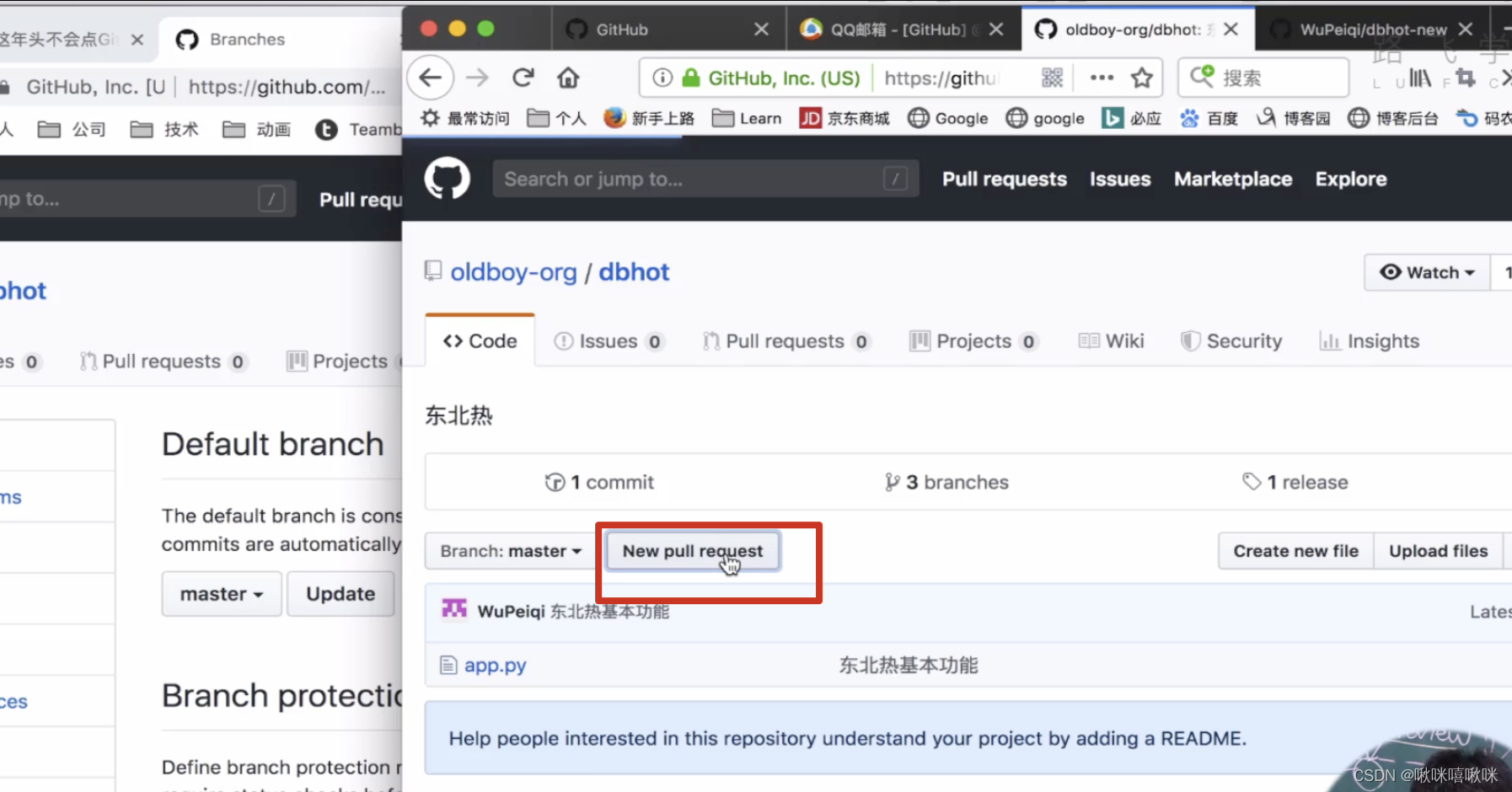The width and height of the screenshot is (1512, 792).
Task: Go to the Firefox home page icon
Action: pyautogui.click(x=568, y=78)
